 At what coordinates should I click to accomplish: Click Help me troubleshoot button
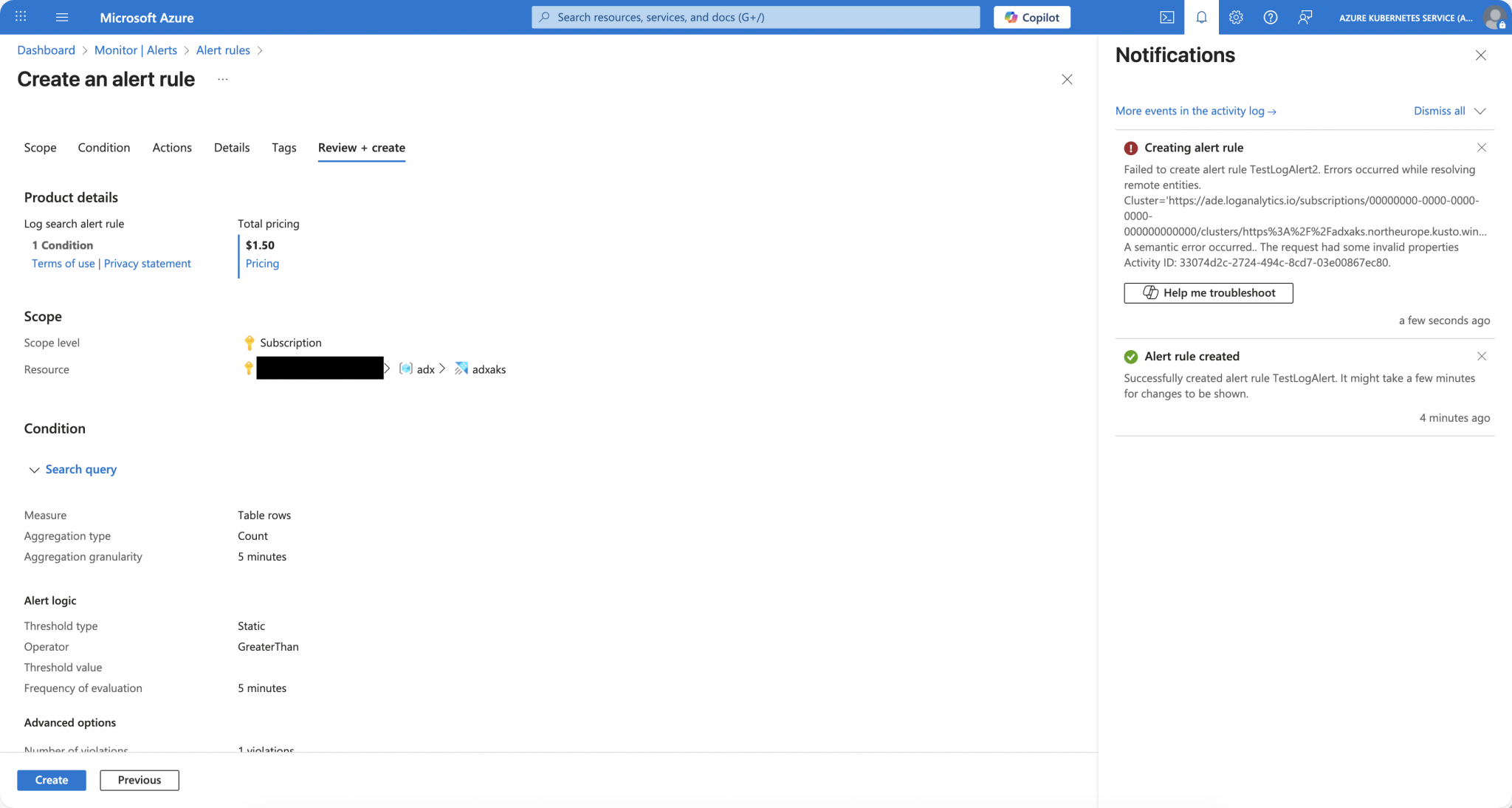(1208, 293)
